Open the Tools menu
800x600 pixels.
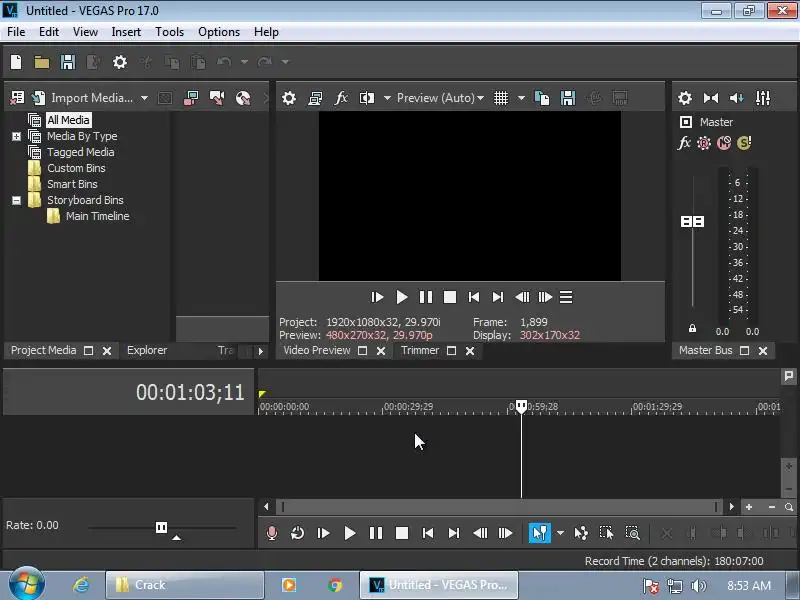click(x=169, y=32)
